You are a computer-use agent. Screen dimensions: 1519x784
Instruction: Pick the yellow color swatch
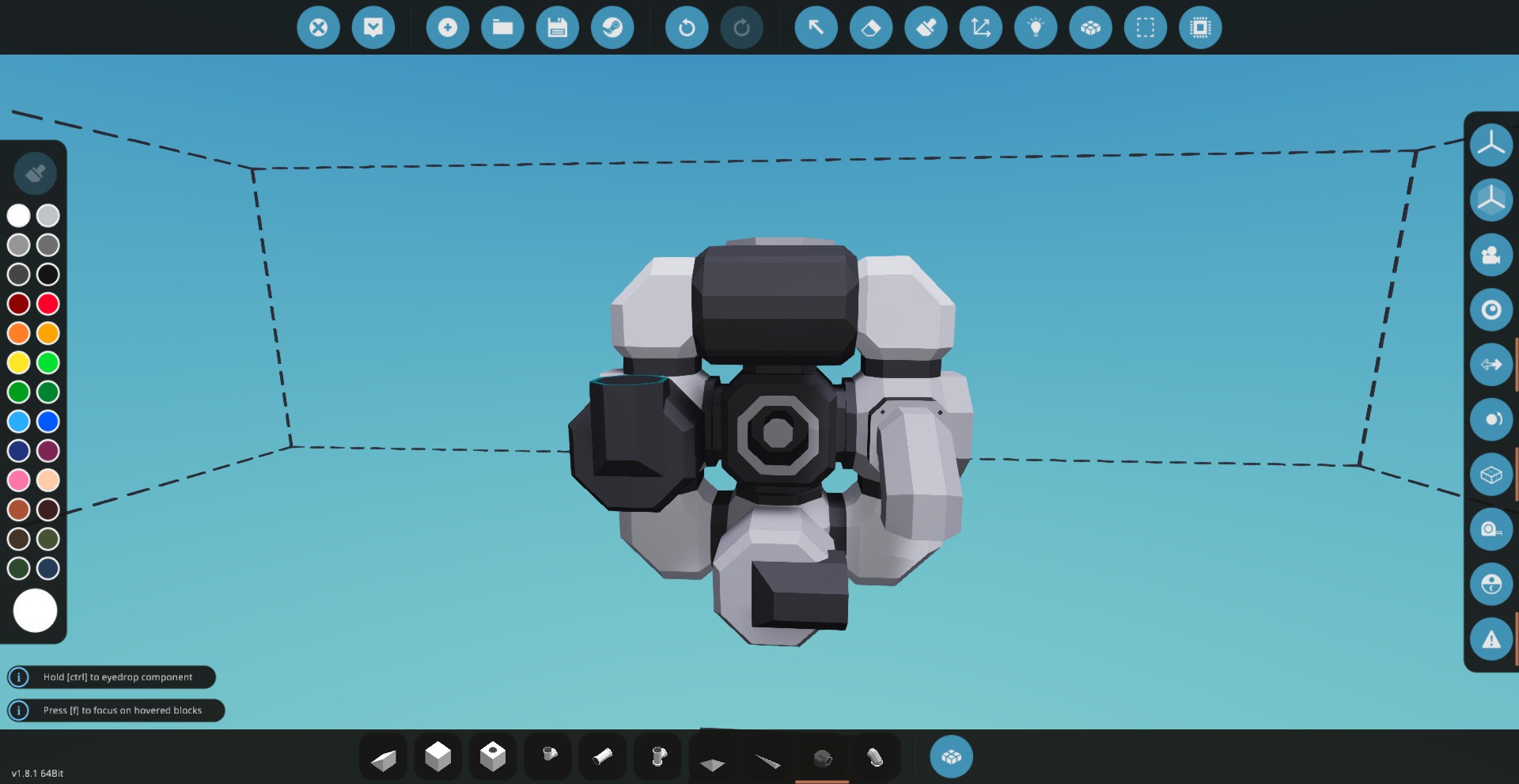(x=19, y=362)
